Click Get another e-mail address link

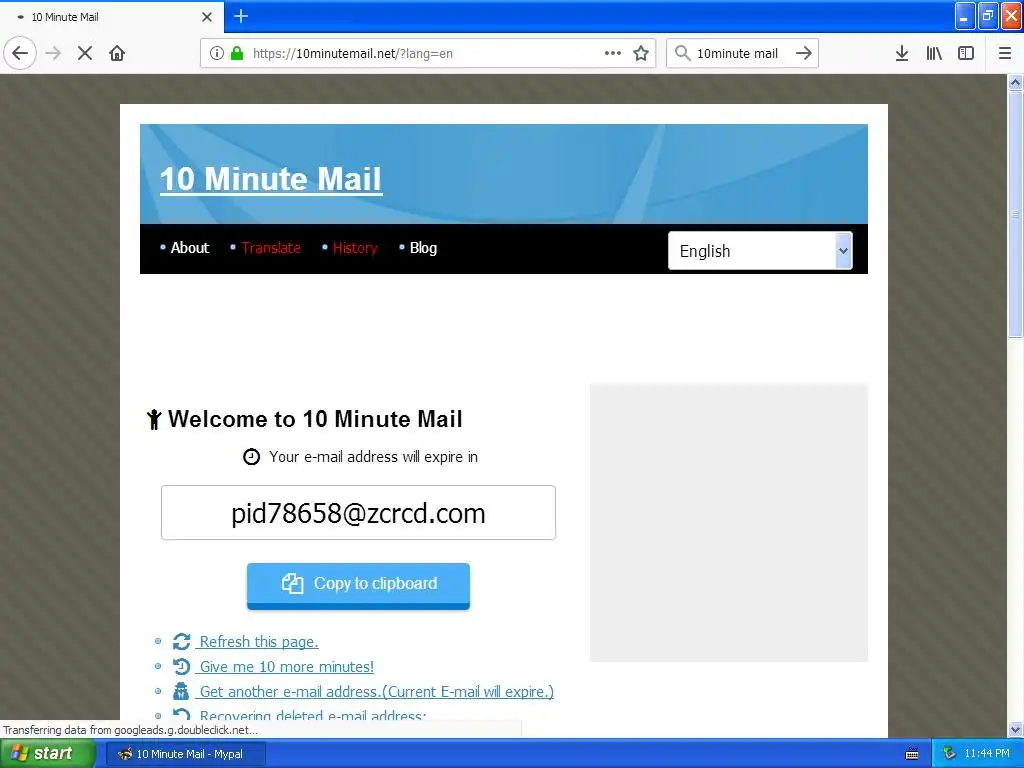click(377, 692)
